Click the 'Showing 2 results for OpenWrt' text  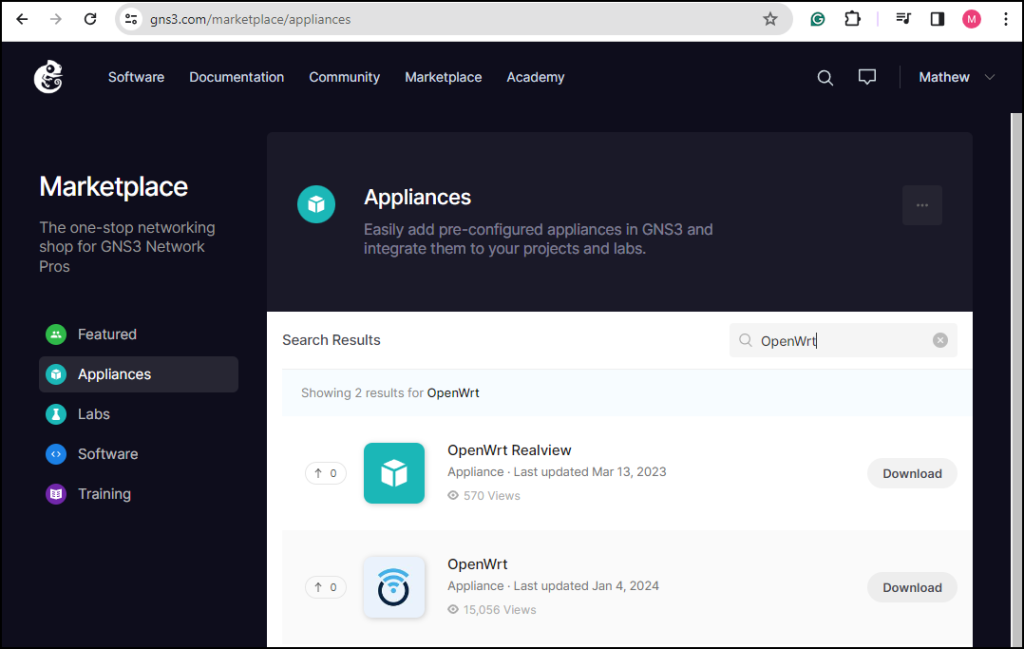pos(390,393)
